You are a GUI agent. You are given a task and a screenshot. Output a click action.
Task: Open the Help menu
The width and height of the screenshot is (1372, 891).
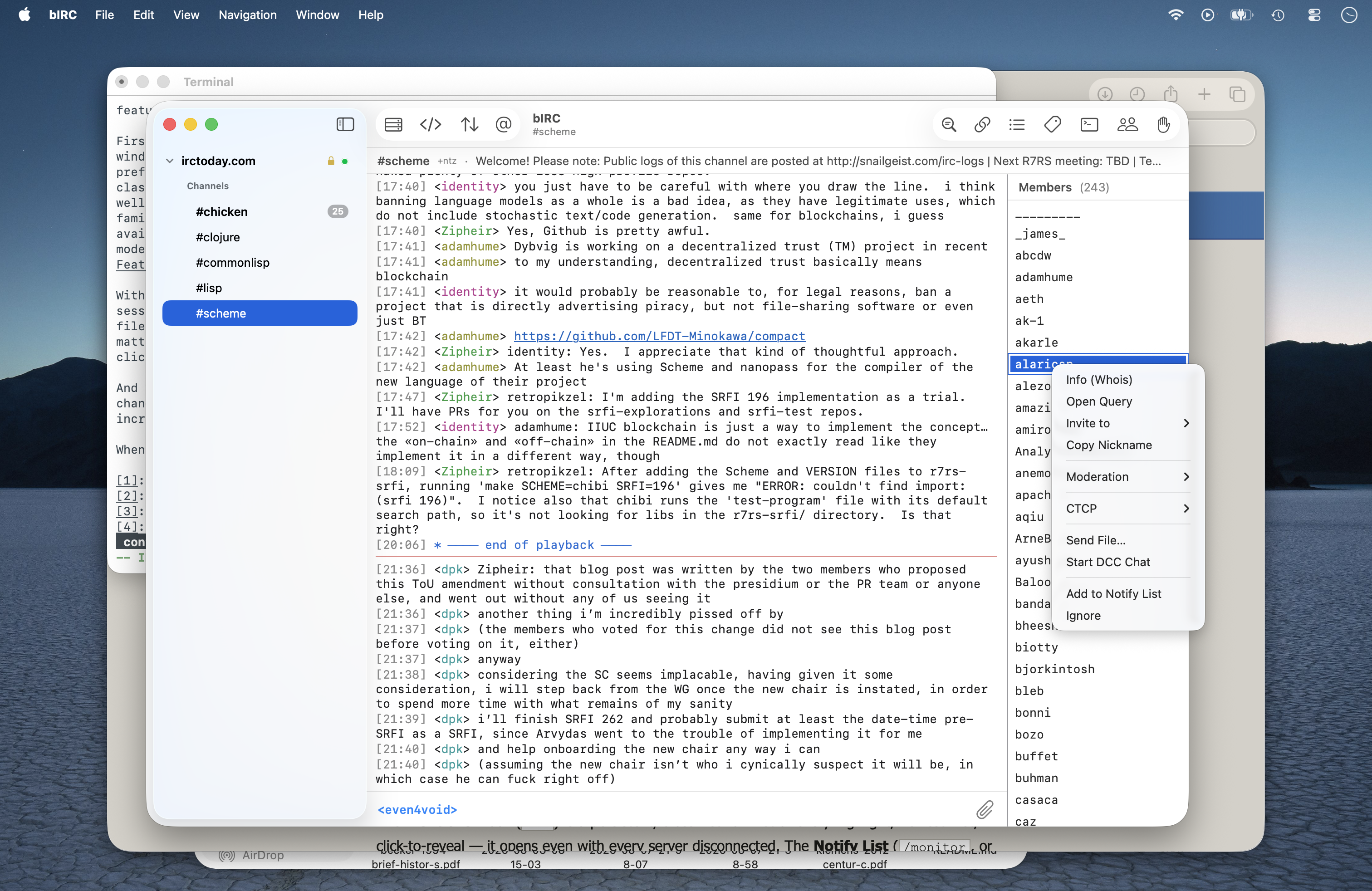click(370, 15)
